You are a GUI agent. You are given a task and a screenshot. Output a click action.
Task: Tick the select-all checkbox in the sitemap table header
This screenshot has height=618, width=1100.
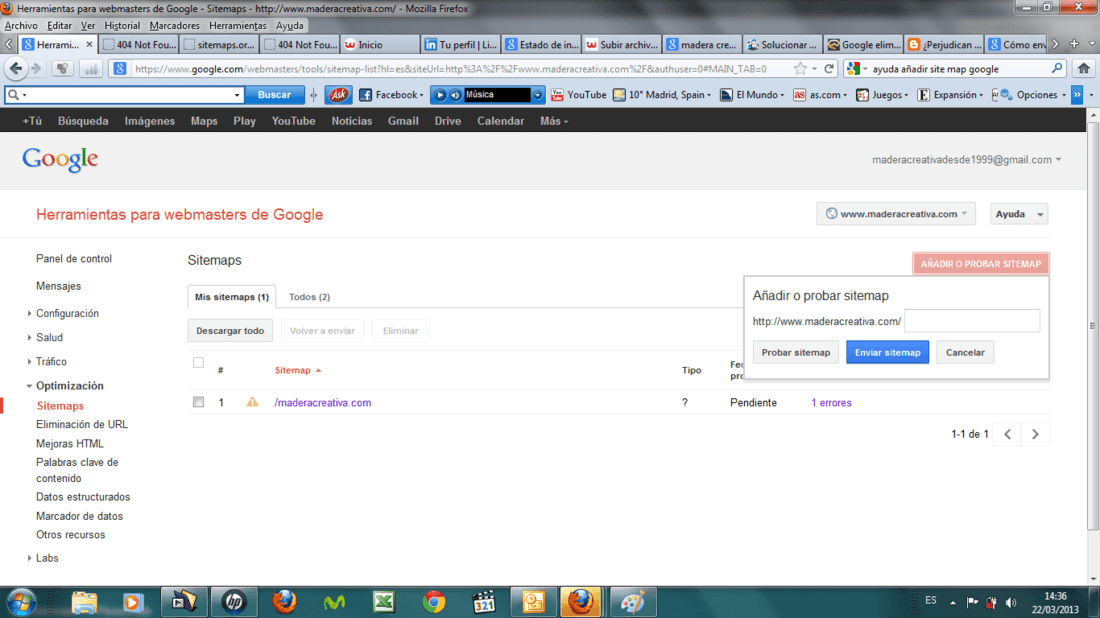pyautogui.click(x=199, y=363)
